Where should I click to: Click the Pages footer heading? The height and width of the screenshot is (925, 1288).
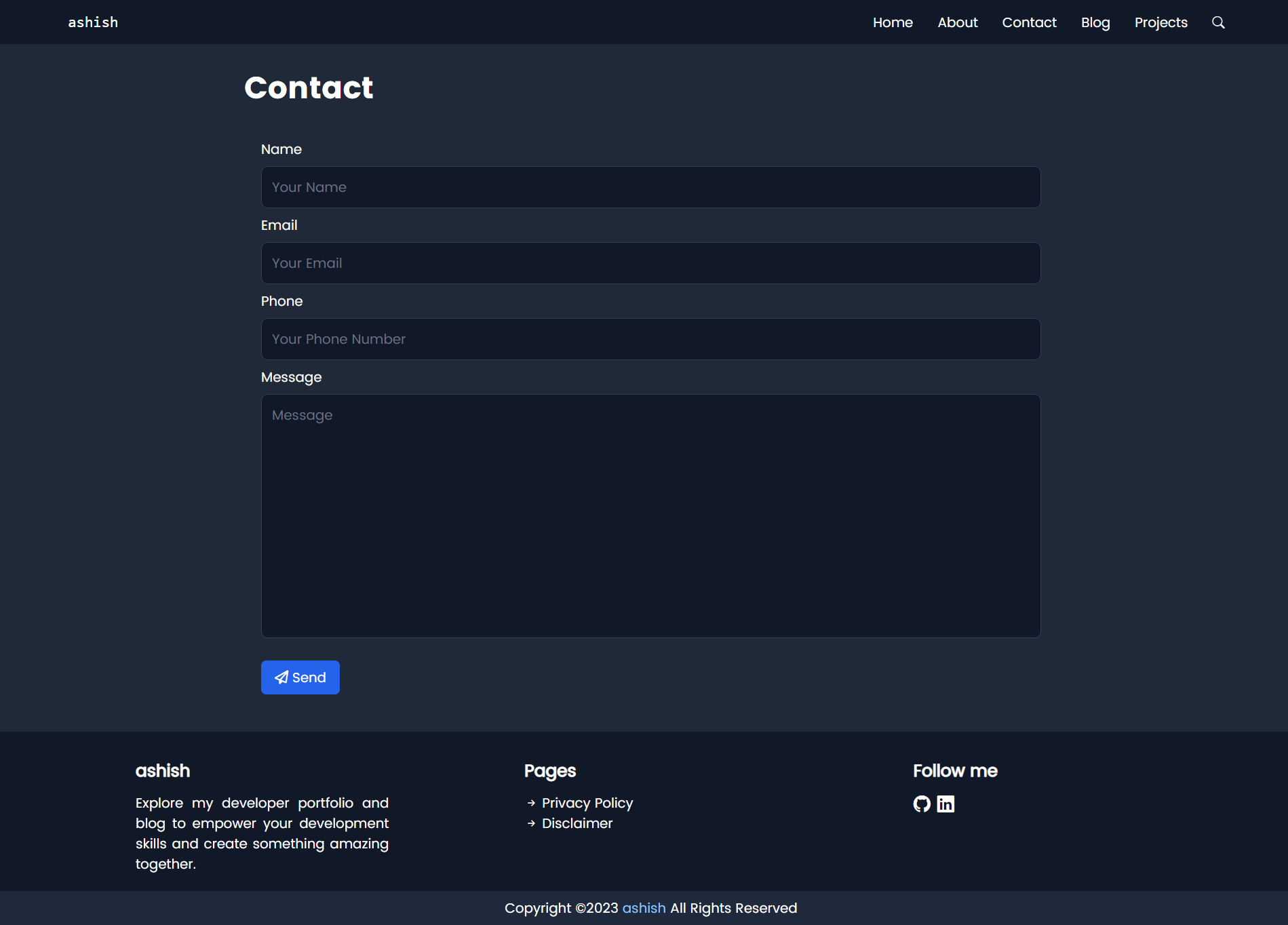[550, 771]
